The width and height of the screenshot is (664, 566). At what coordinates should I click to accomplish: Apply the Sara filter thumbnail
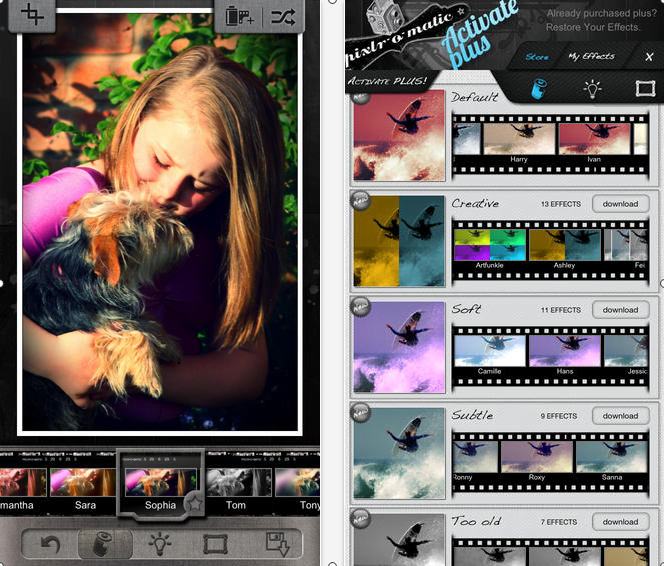[x=83, y=482]
